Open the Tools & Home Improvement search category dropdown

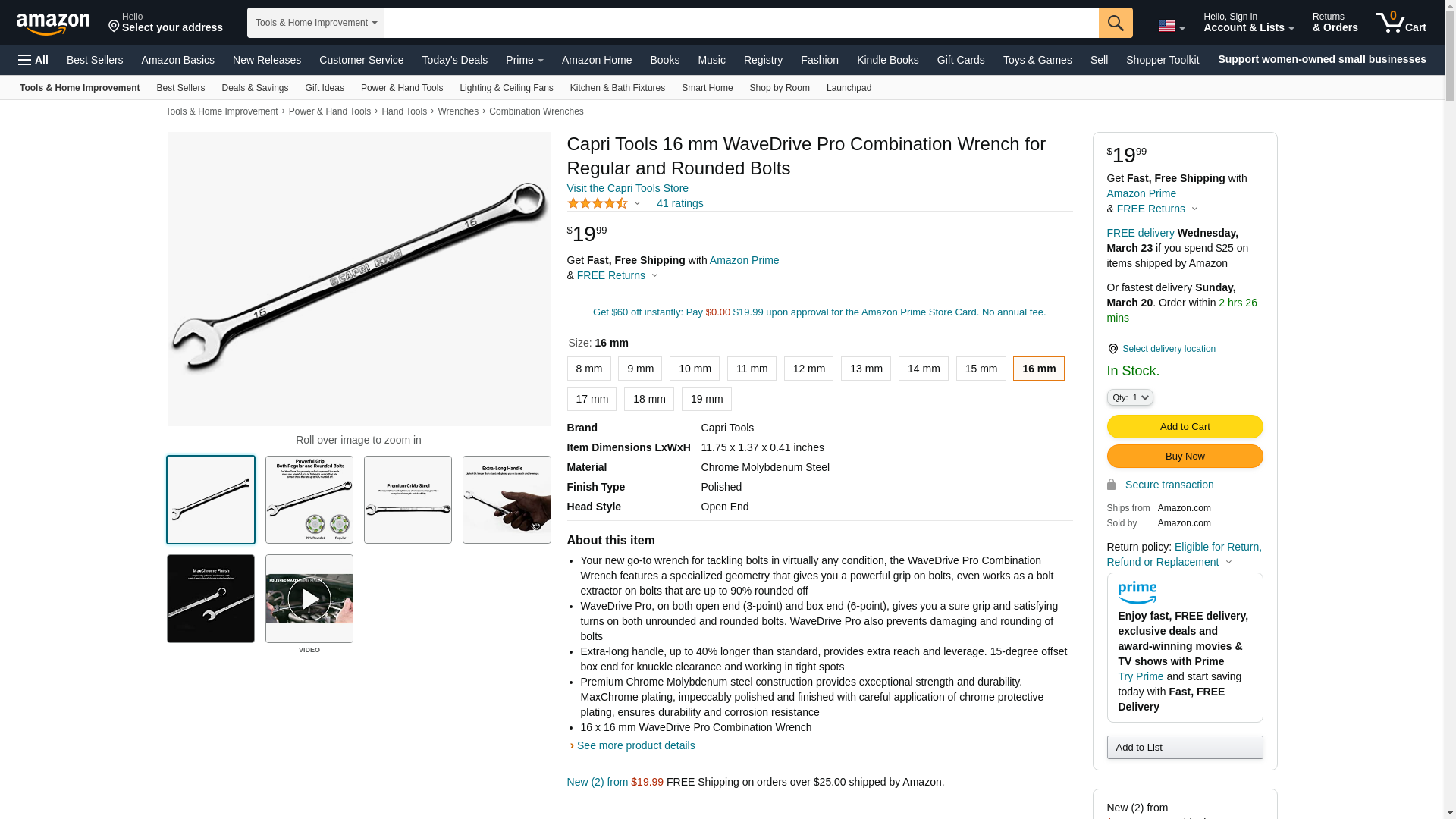[x=315, y=23]
